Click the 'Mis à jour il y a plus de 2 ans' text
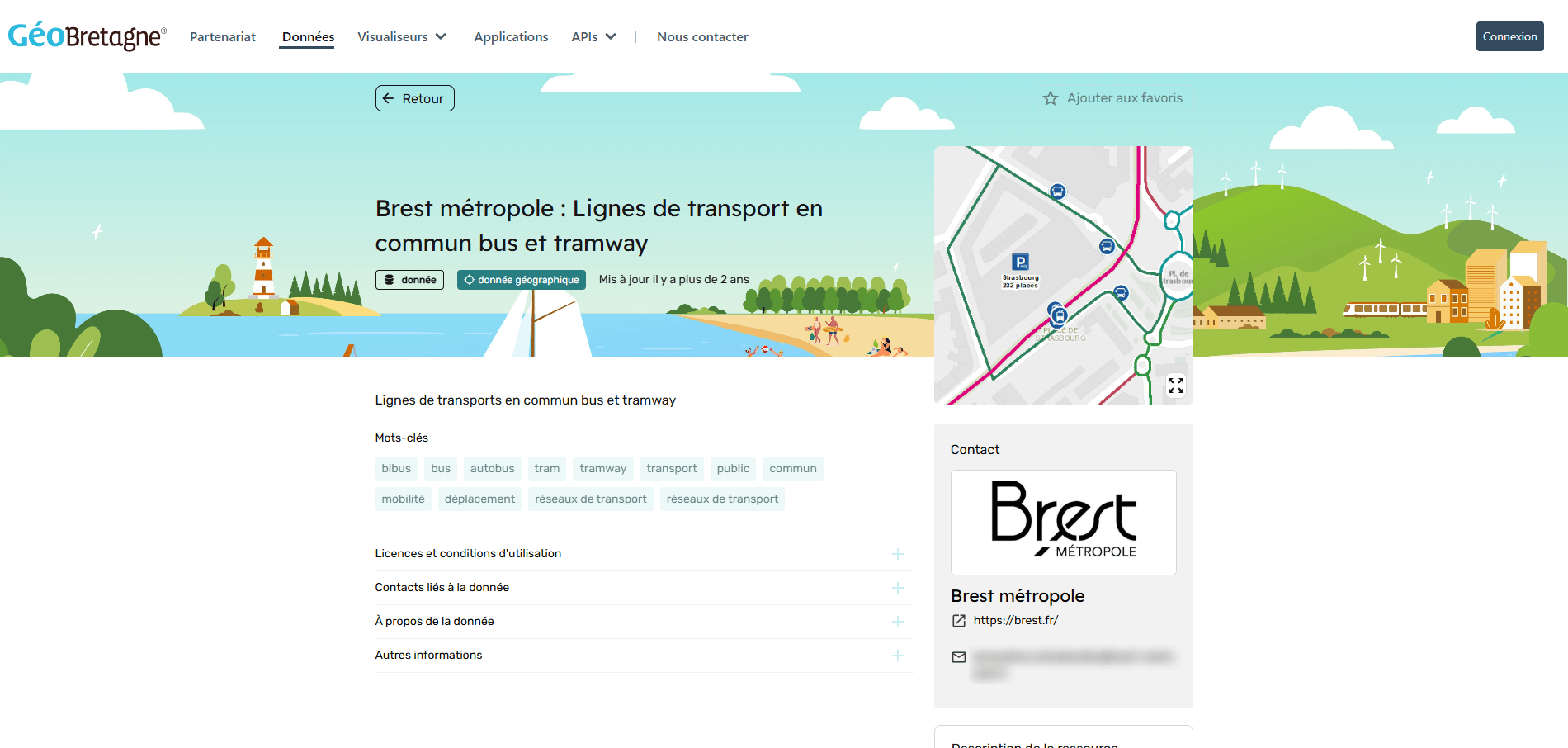 [x=674, y=280]
